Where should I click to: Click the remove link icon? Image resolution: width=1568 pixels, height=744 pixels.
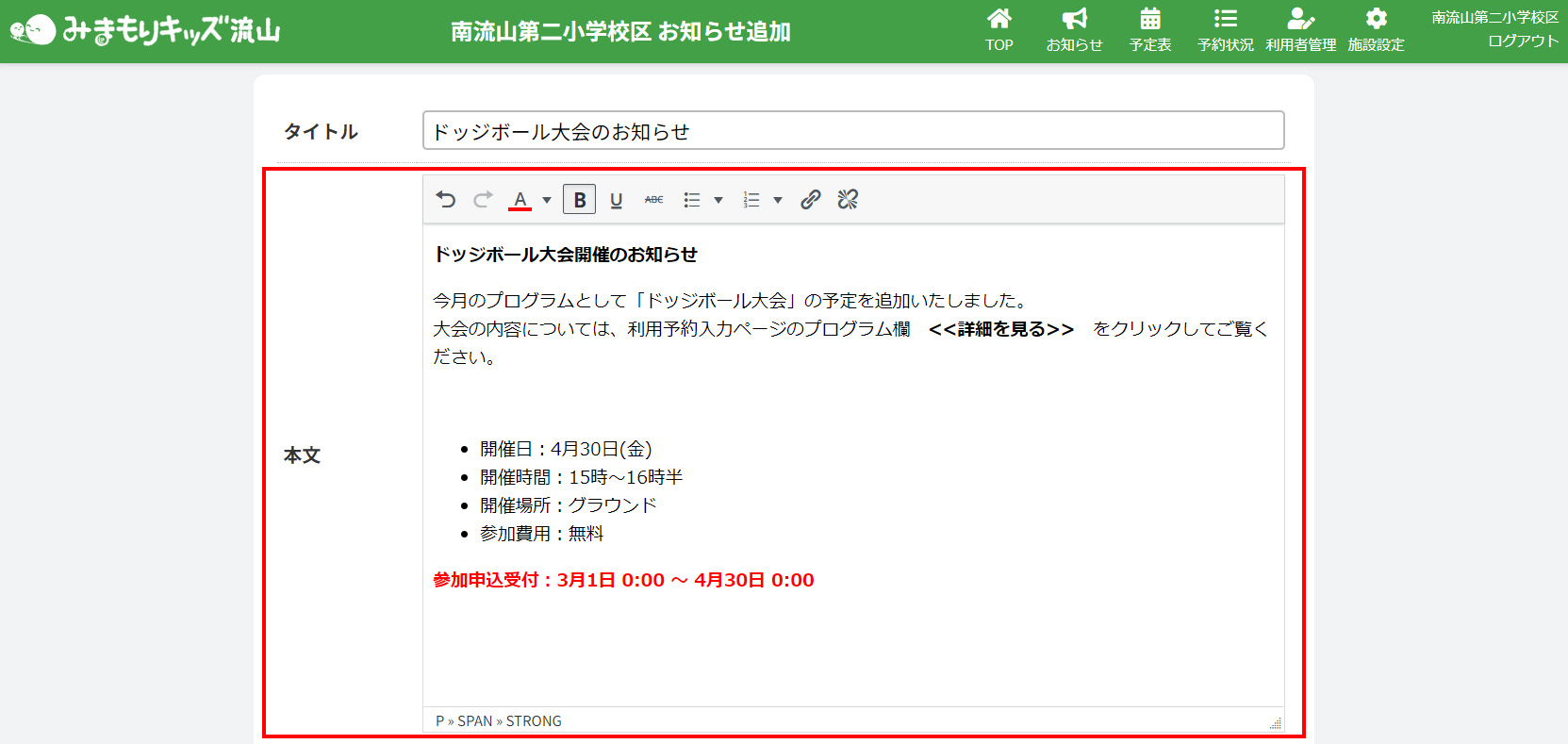pos(848,200)
